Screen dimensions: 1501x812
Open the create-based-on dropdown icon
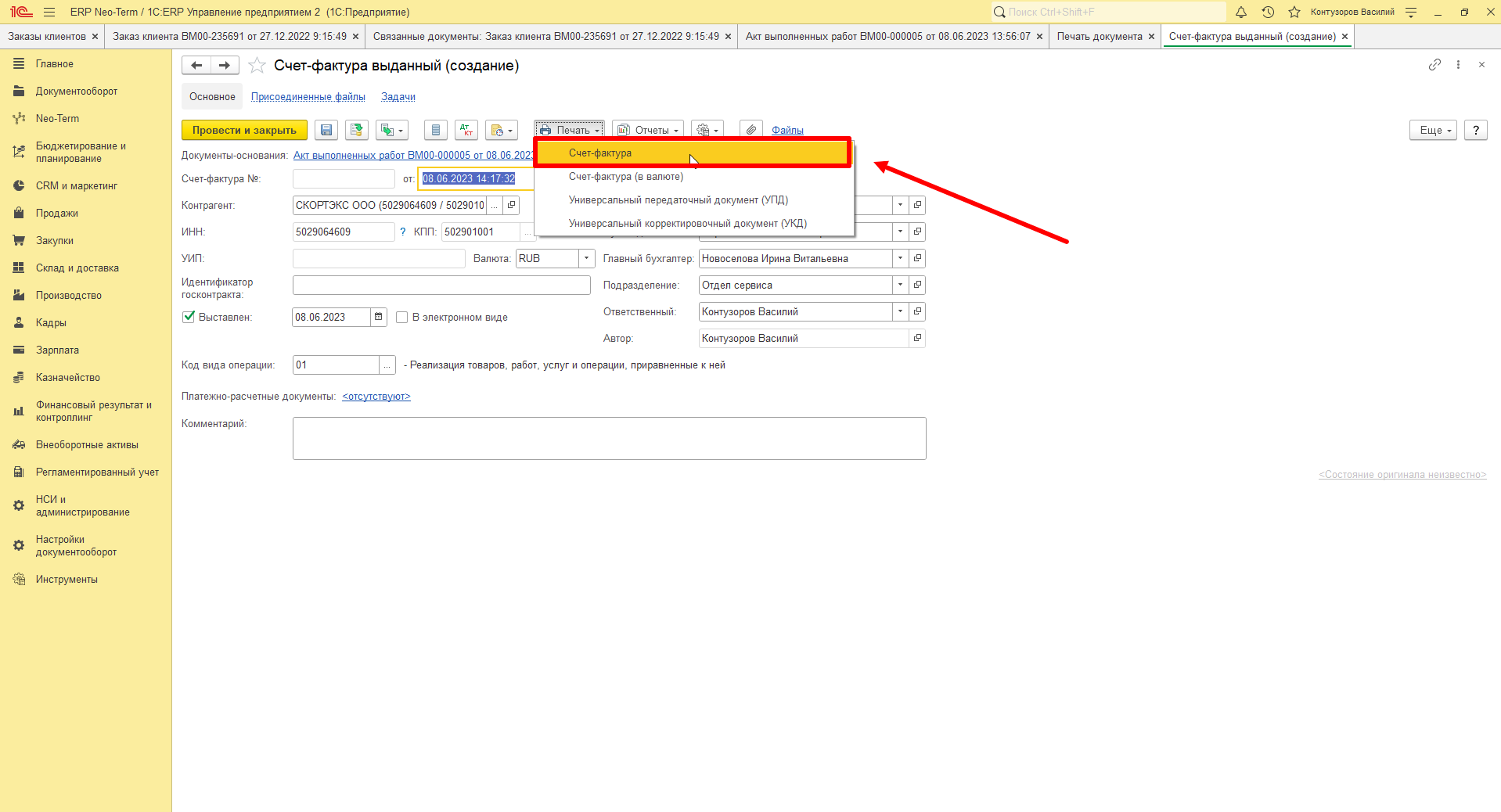(392, 130)
